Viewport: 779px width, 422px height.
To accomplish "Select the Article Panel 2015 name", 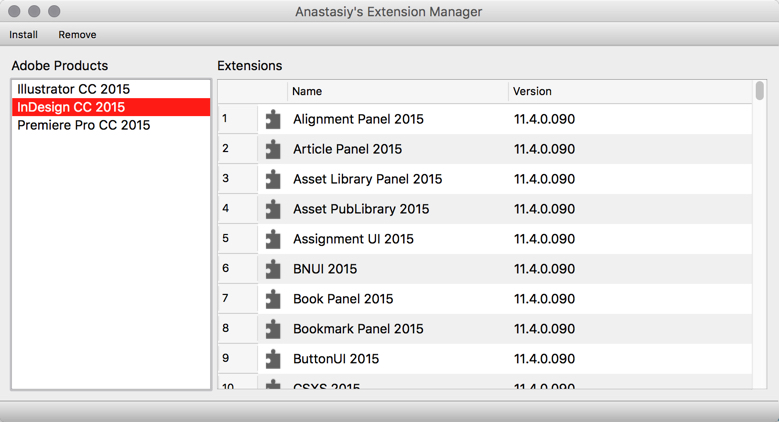I will (347, 149).
